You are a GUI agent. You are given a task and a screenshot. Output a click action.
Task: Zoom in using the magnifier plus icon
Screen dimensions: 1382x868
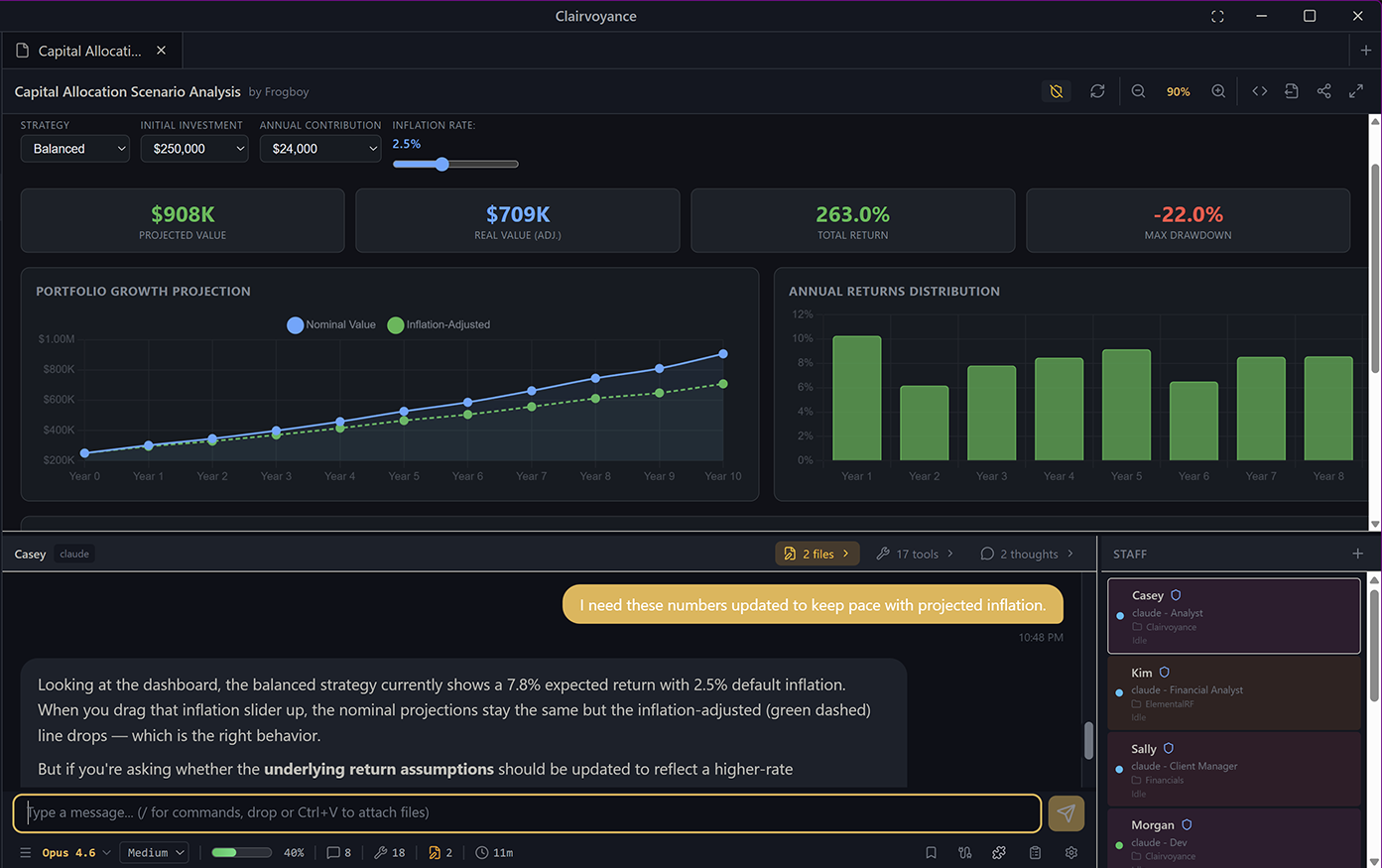pos(1218,91)
